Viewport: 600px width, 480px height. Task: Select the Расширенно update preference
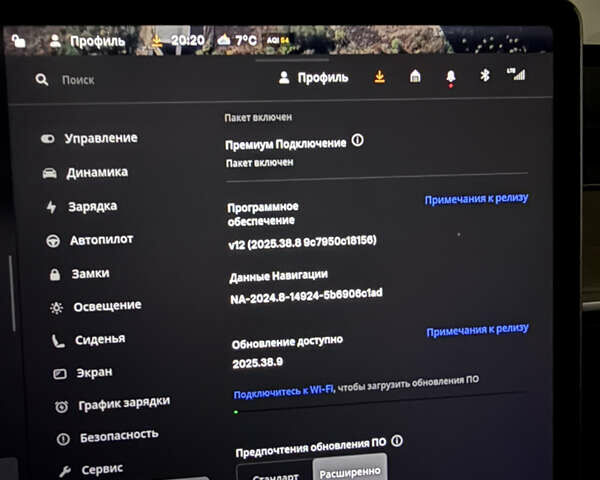350,469
